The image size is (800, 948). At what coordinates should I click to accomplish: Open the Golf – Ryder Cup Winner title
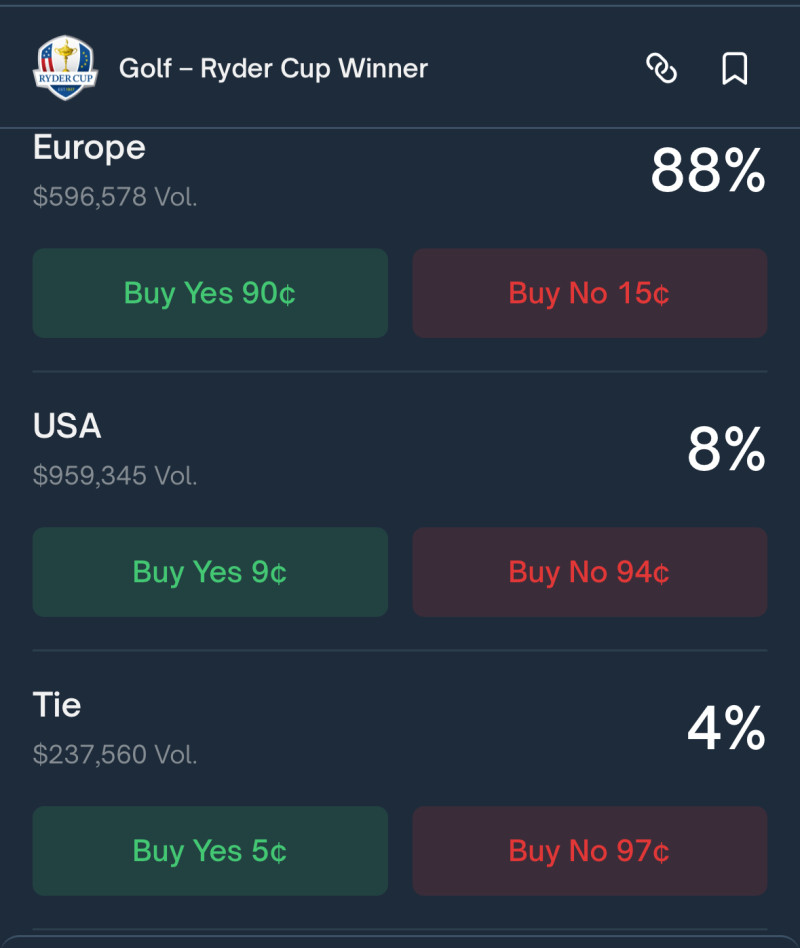(x=273, y=69)
